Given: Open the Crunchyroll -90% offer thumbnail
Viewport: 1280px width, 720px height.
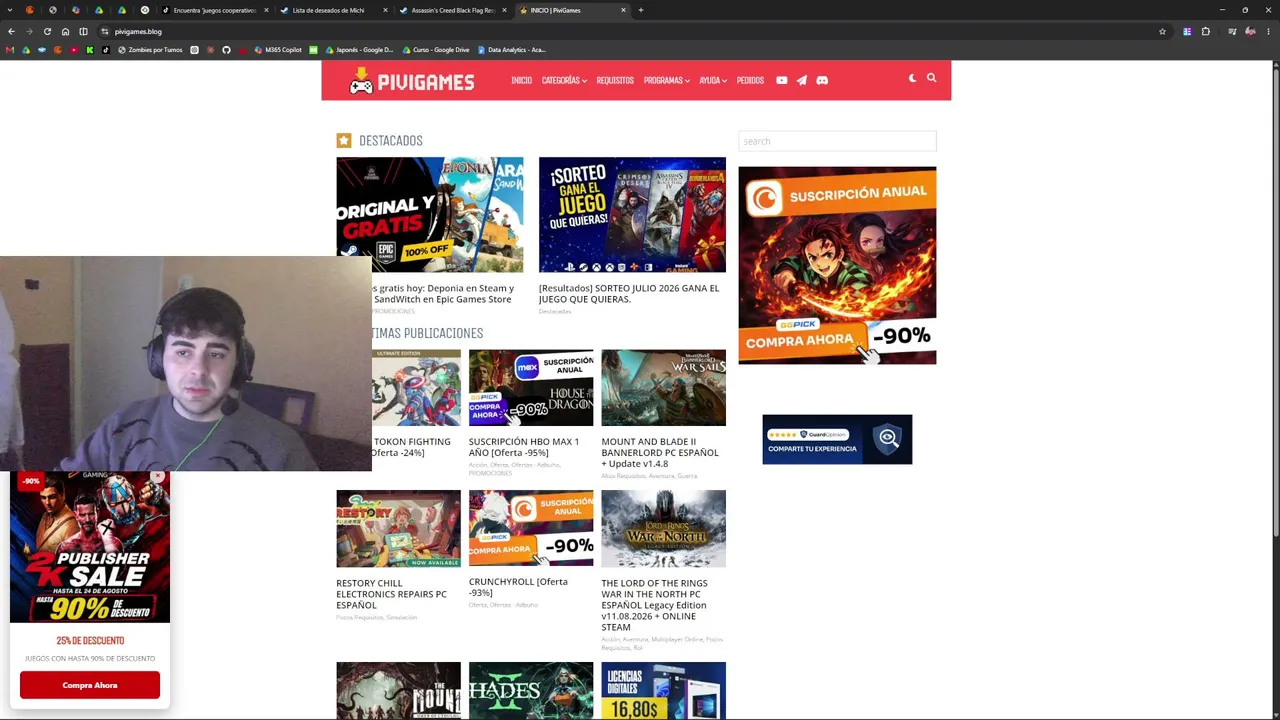Looking at the screenshot, I should 531,528.
